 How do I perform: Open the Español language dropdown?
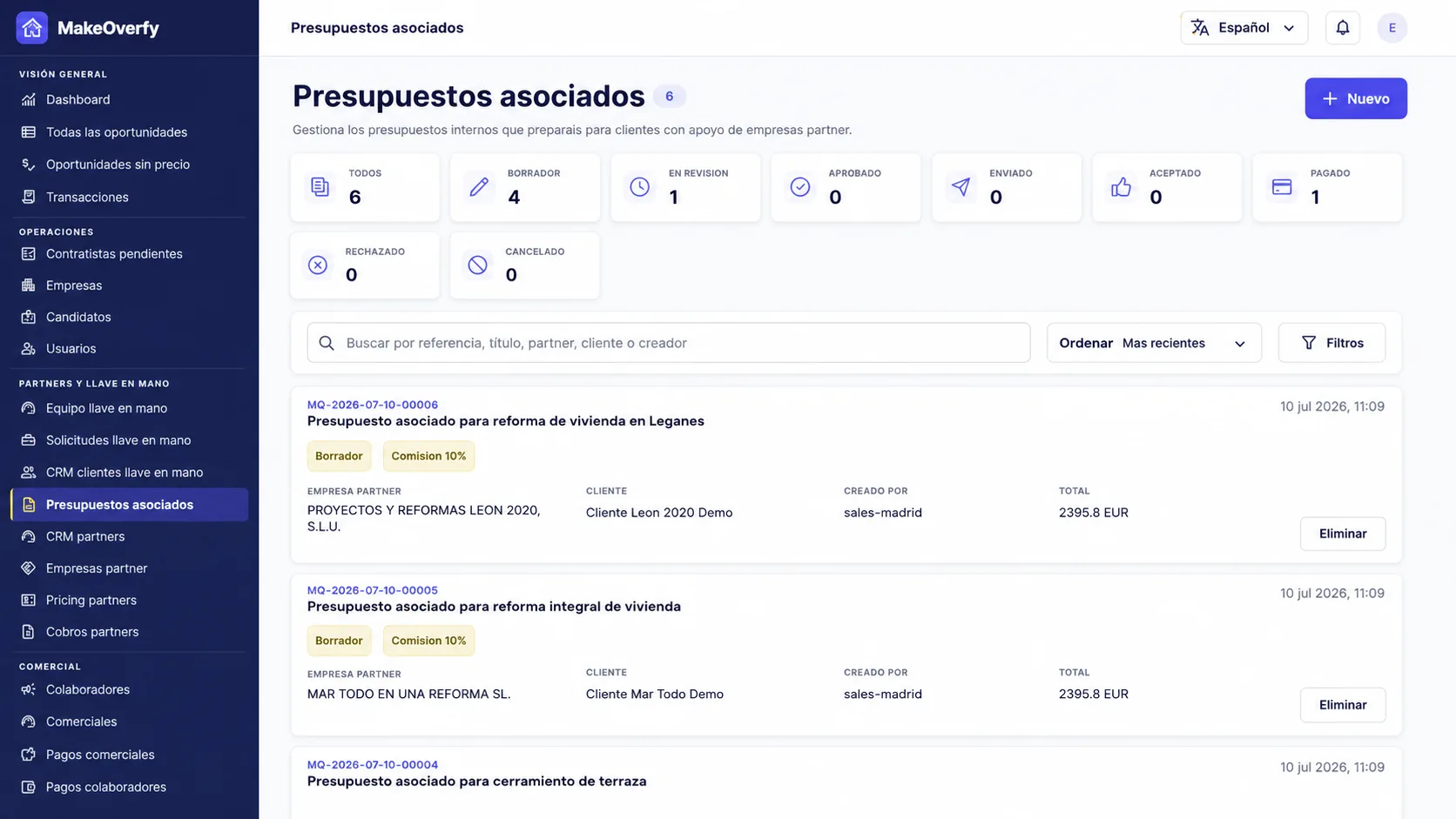[x=1244, y=28]
